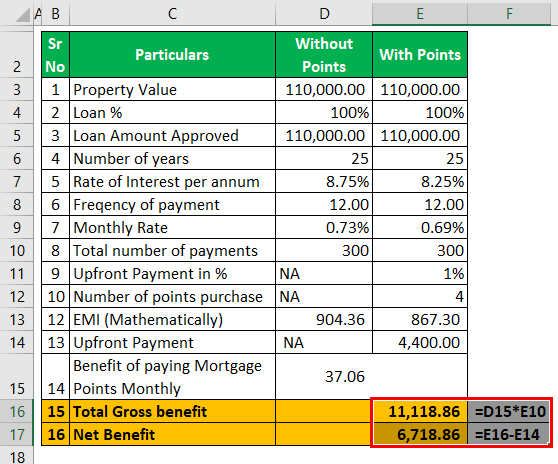
Task: Click the 867.30 EMI value
Action: [x=420, y=320]
